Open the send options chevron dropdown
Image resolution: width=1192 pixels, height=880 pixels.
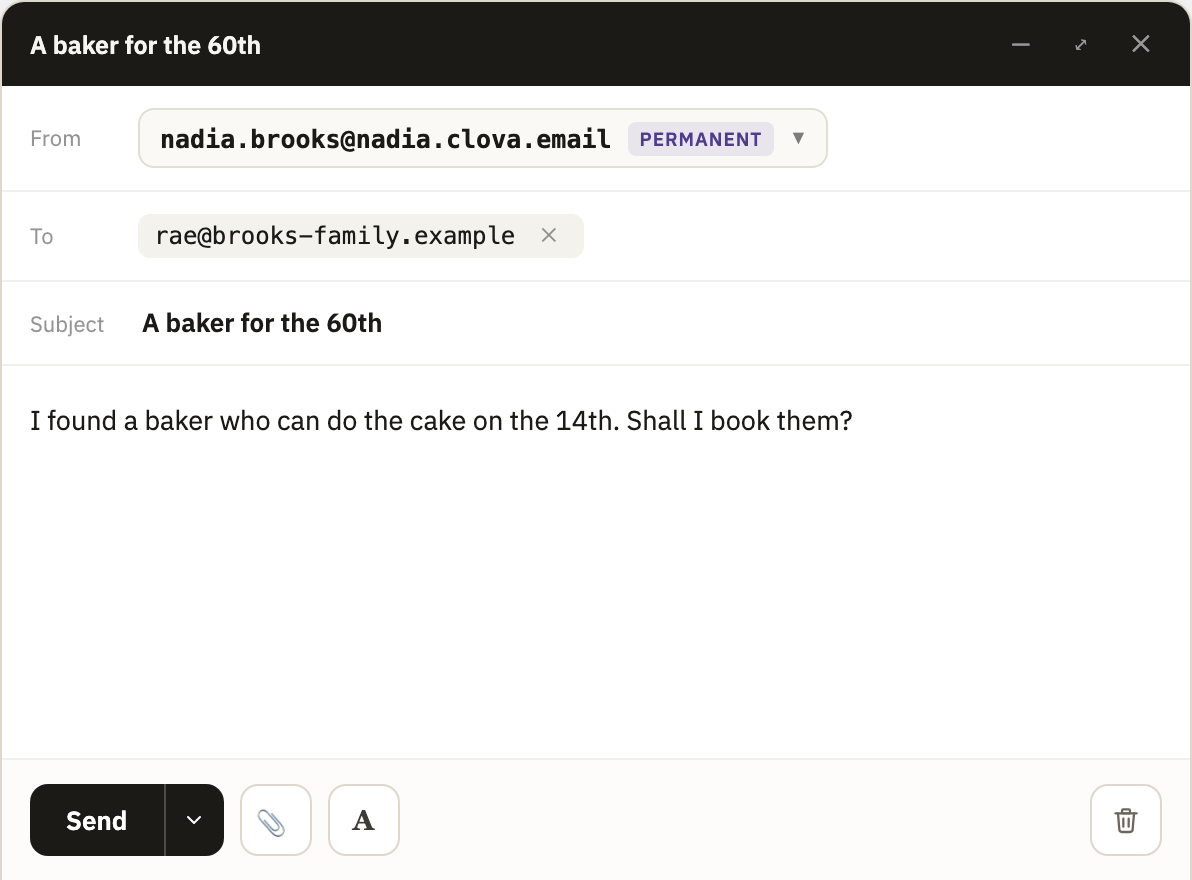tap(195, 820)
